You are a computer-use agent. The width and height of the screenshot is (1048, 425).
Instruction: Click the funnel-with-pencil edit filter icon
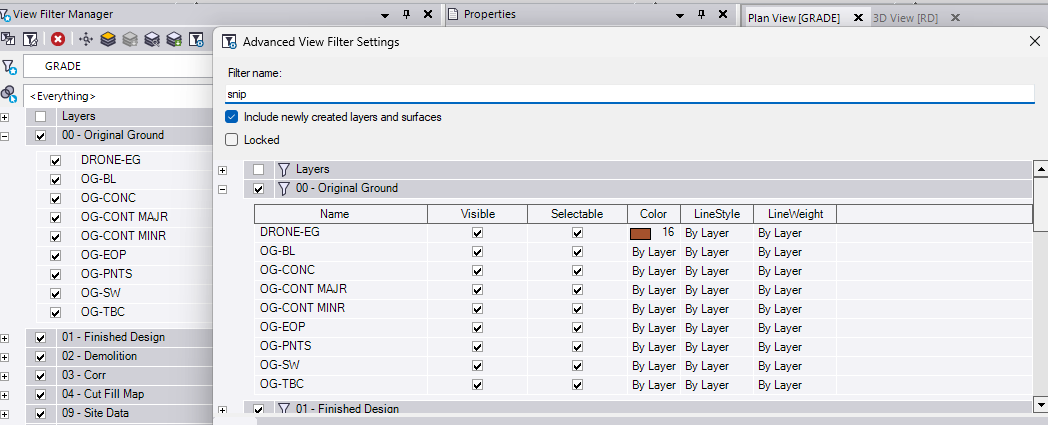(x=31, y=39)
